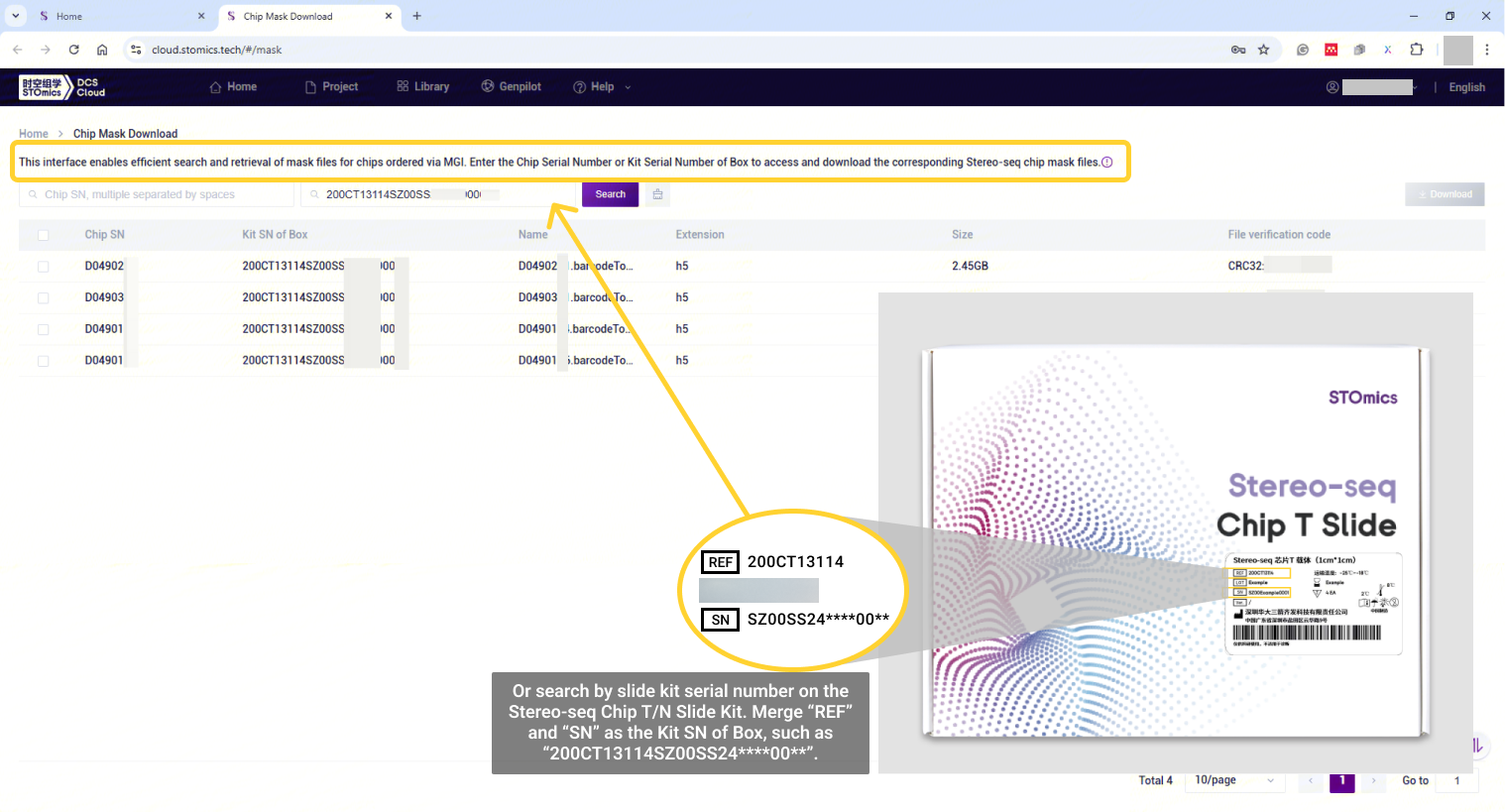Check the box for row D04902
Screen dimensions: 1505x812
(x=43, y=267)
